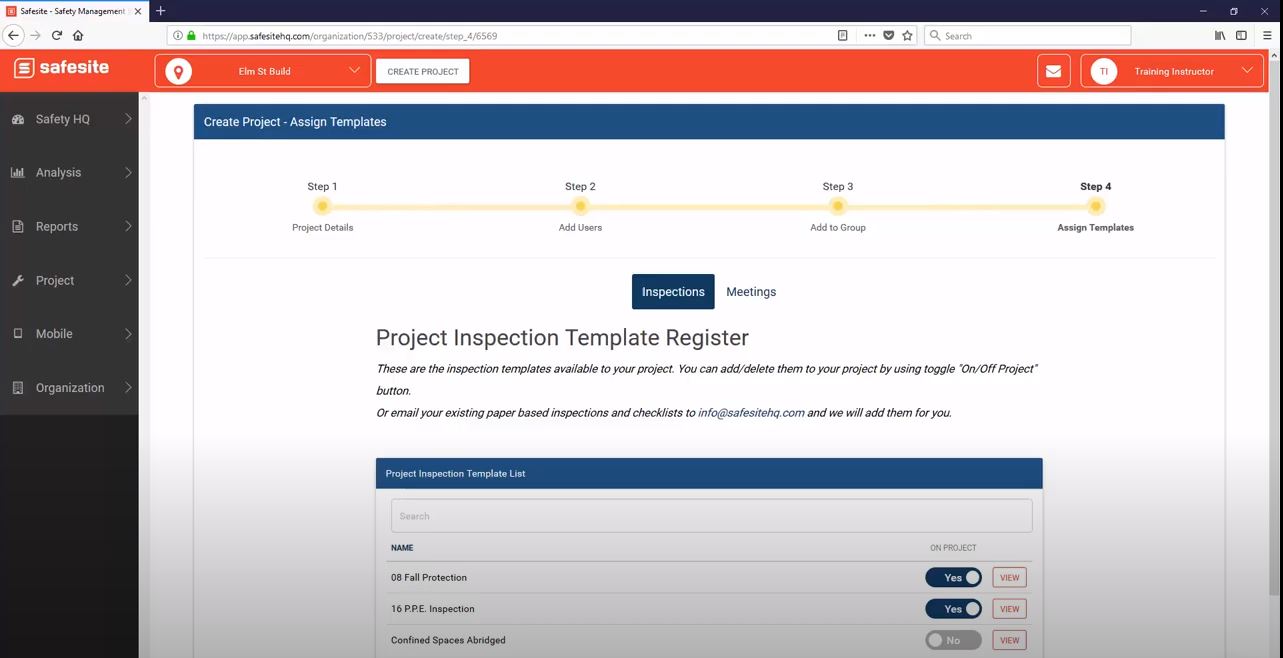Open the mail envelope icon
Viewport: 1283px width, 658px height.
click(x=1053, y=71)
